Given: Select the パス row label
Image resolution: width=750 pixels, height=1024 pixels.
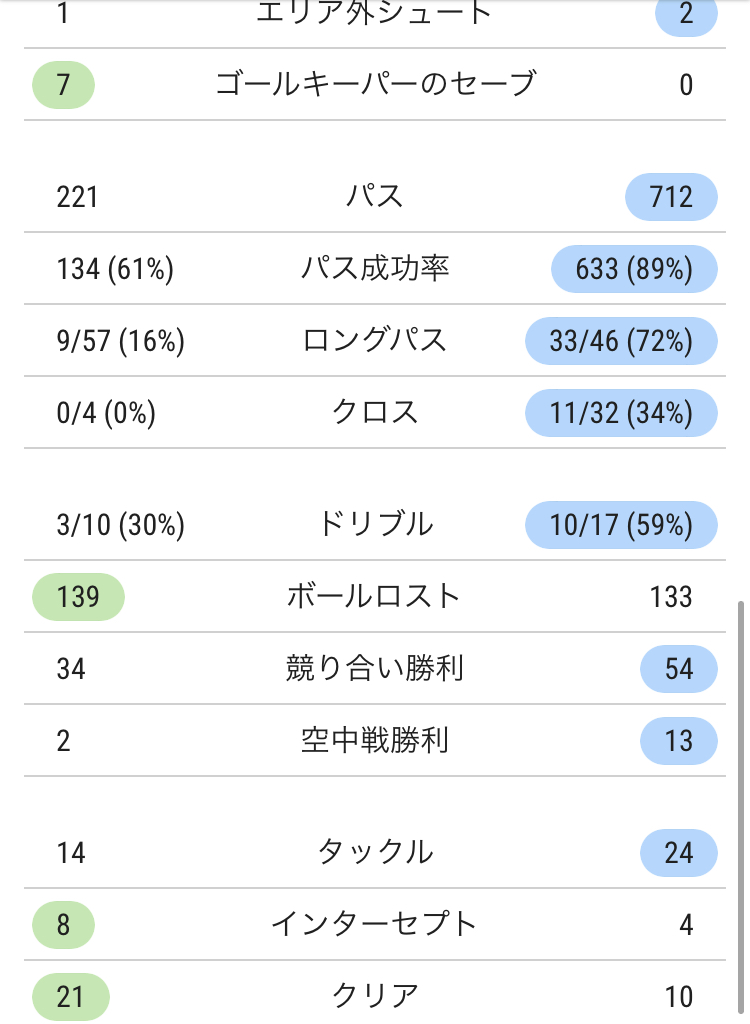Looking at the screenshot, I should (374, 197).
